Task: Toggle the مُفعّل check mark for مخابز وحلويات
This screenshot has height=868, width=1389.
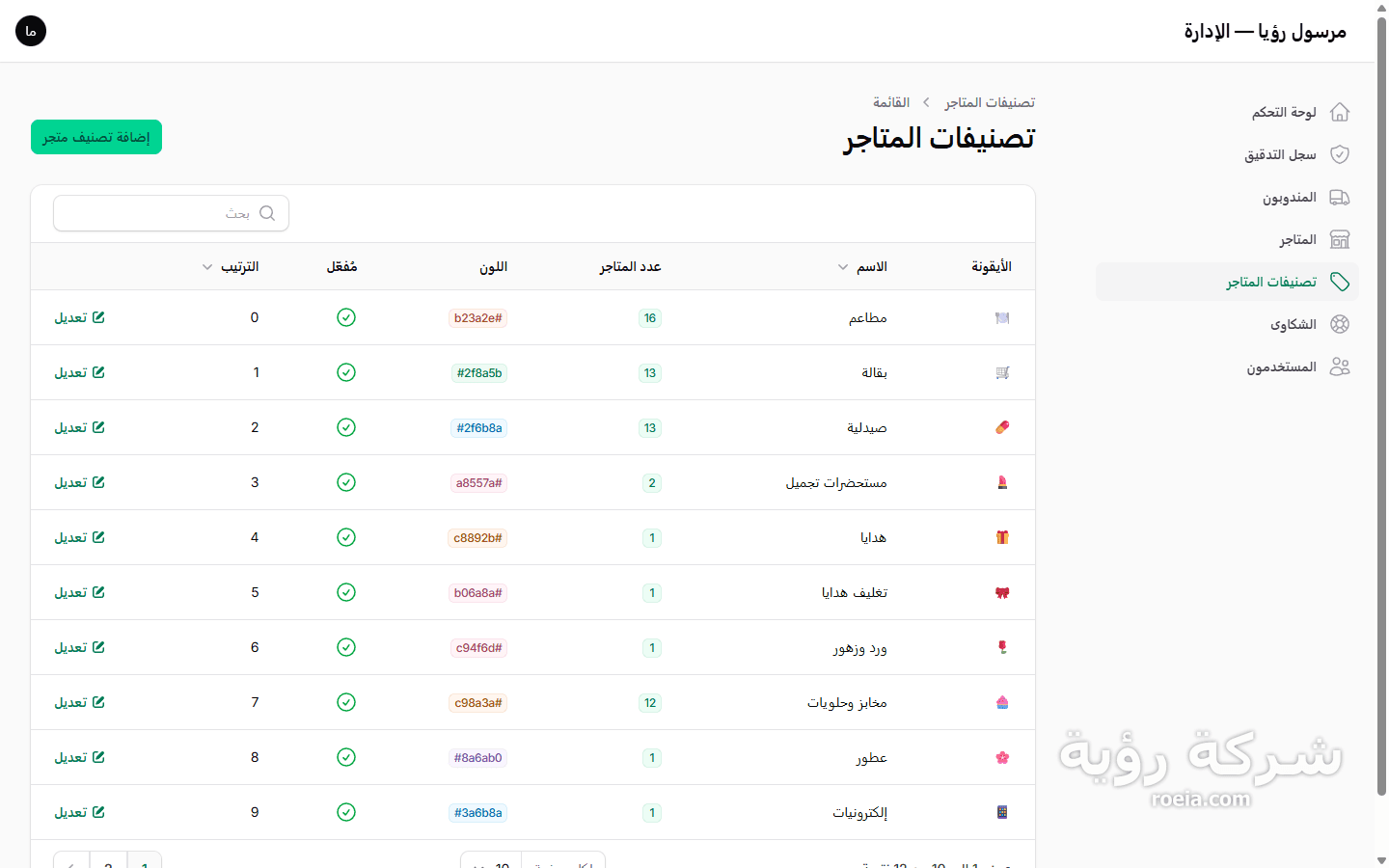Action: coord(346,702)
